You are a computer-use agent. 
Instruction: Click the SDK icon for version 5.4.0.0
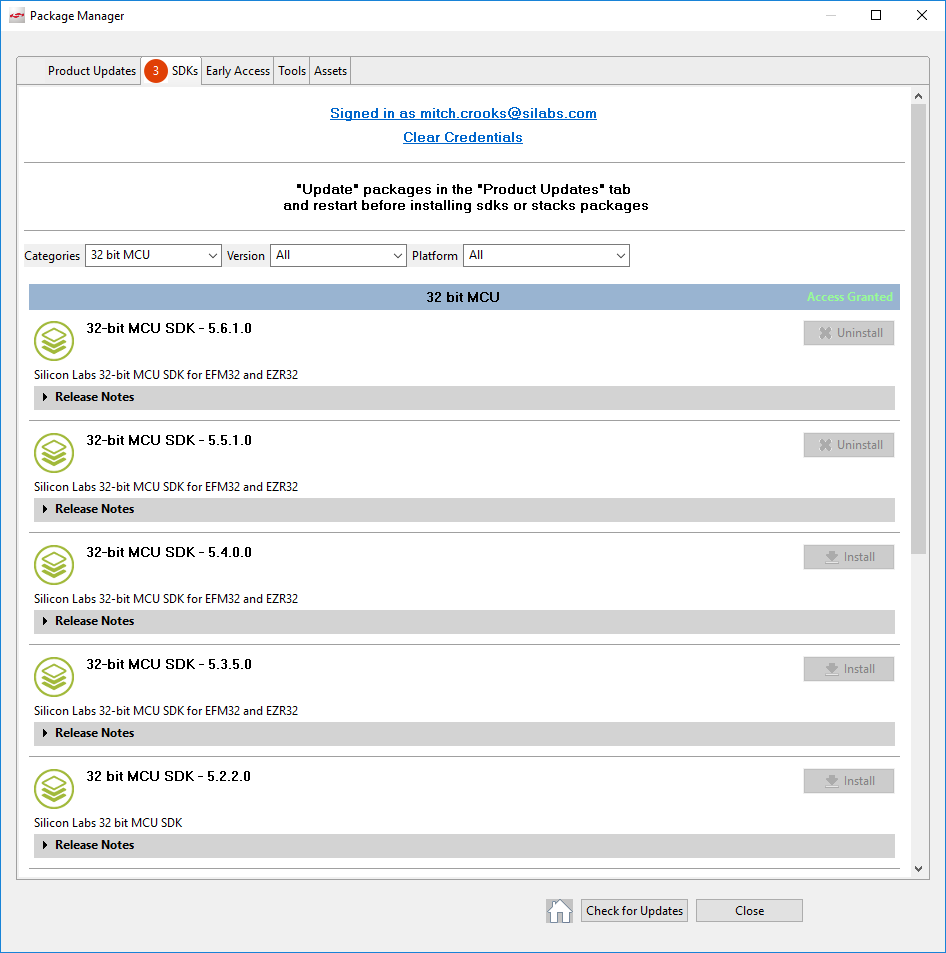[x=54, y=565]
